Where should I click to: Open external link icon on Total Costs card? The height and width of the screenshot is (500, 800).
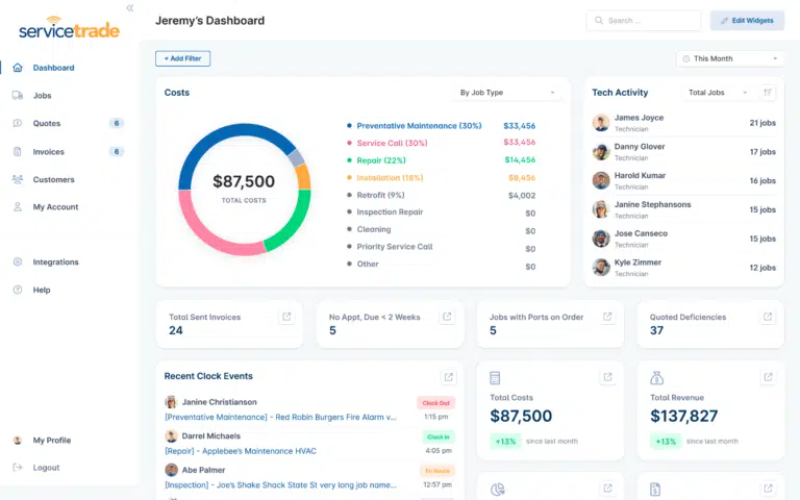(x=607, y=377)
